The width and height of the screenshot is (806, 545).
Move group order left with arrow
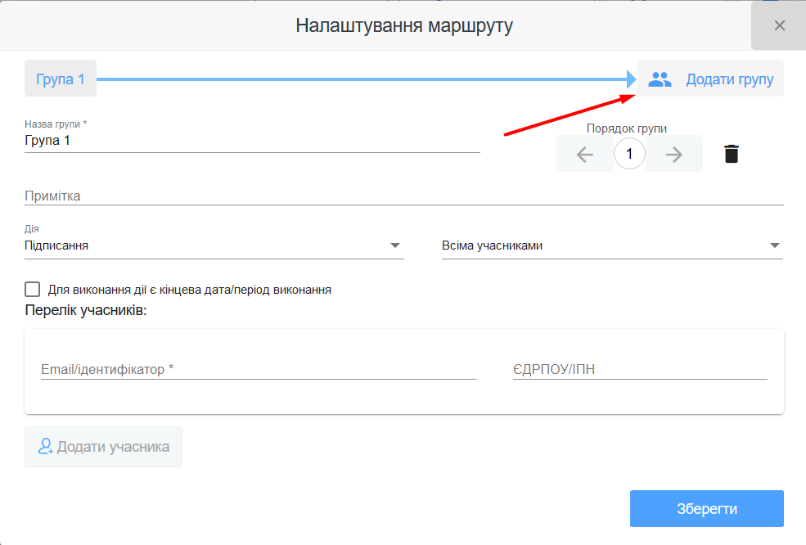(584, 154)
